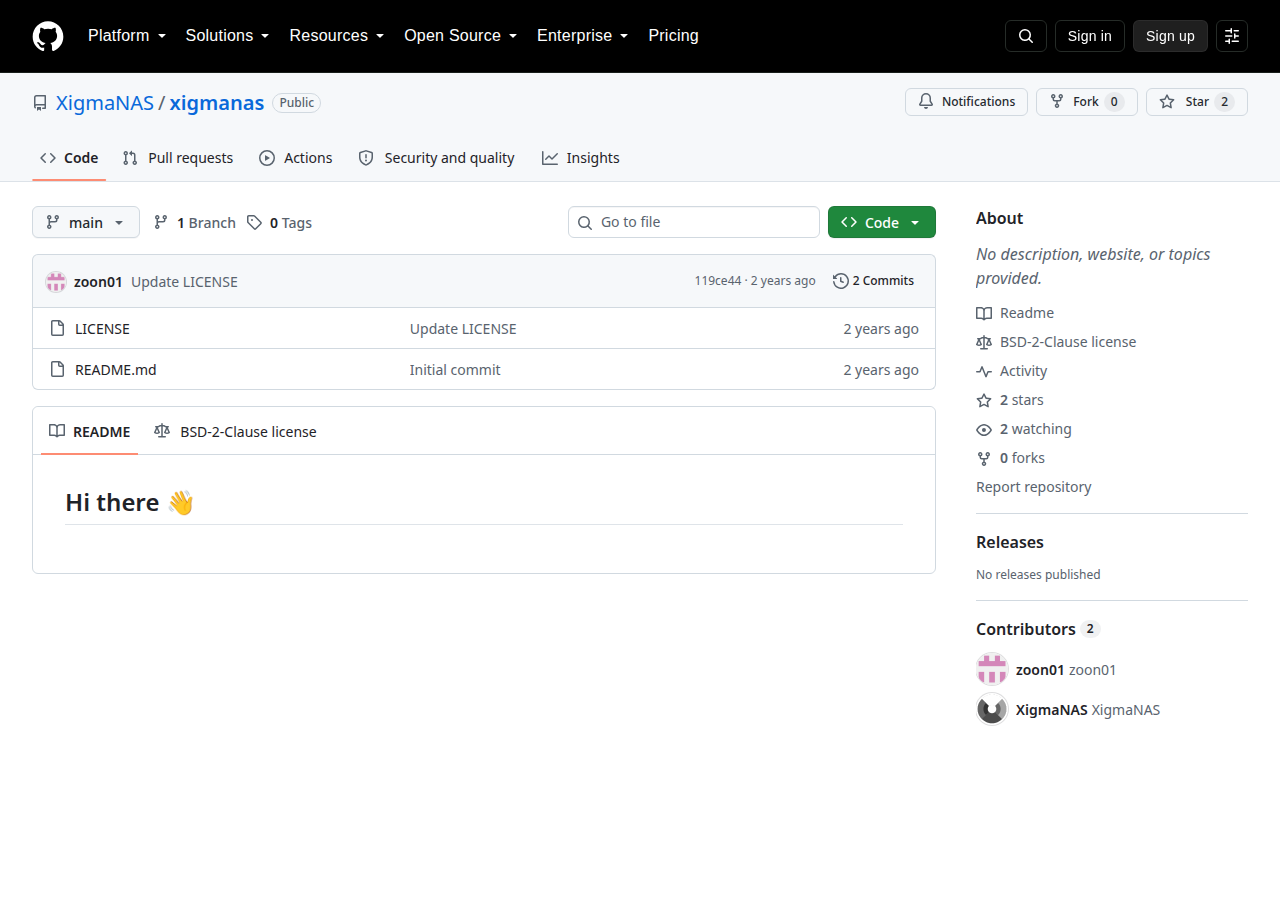View the 2 watching link
The width and height of the screenshot is (1280, 900).
1024,429
